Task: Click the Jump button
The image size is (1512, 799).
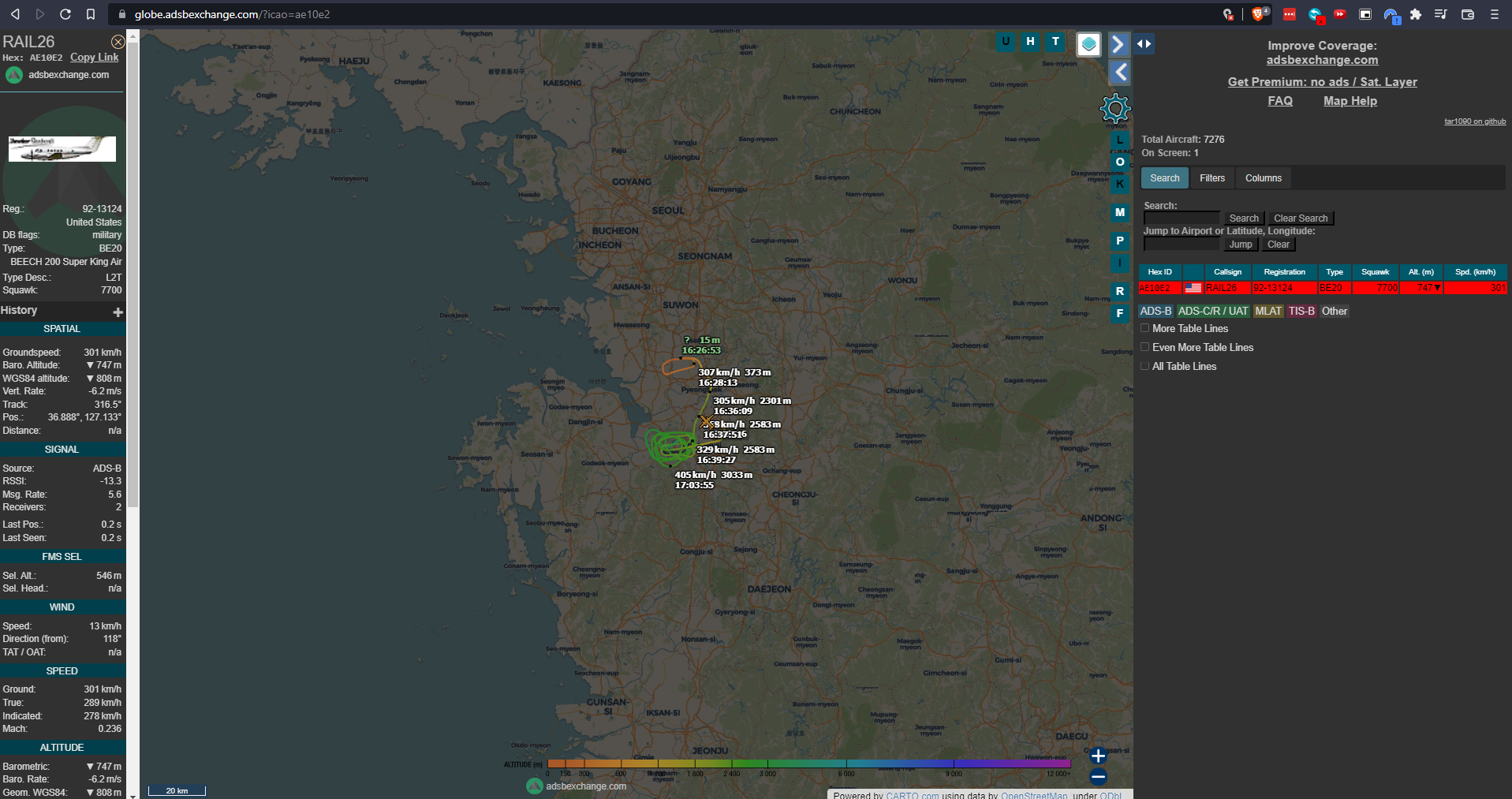Action: (1241, 245)
